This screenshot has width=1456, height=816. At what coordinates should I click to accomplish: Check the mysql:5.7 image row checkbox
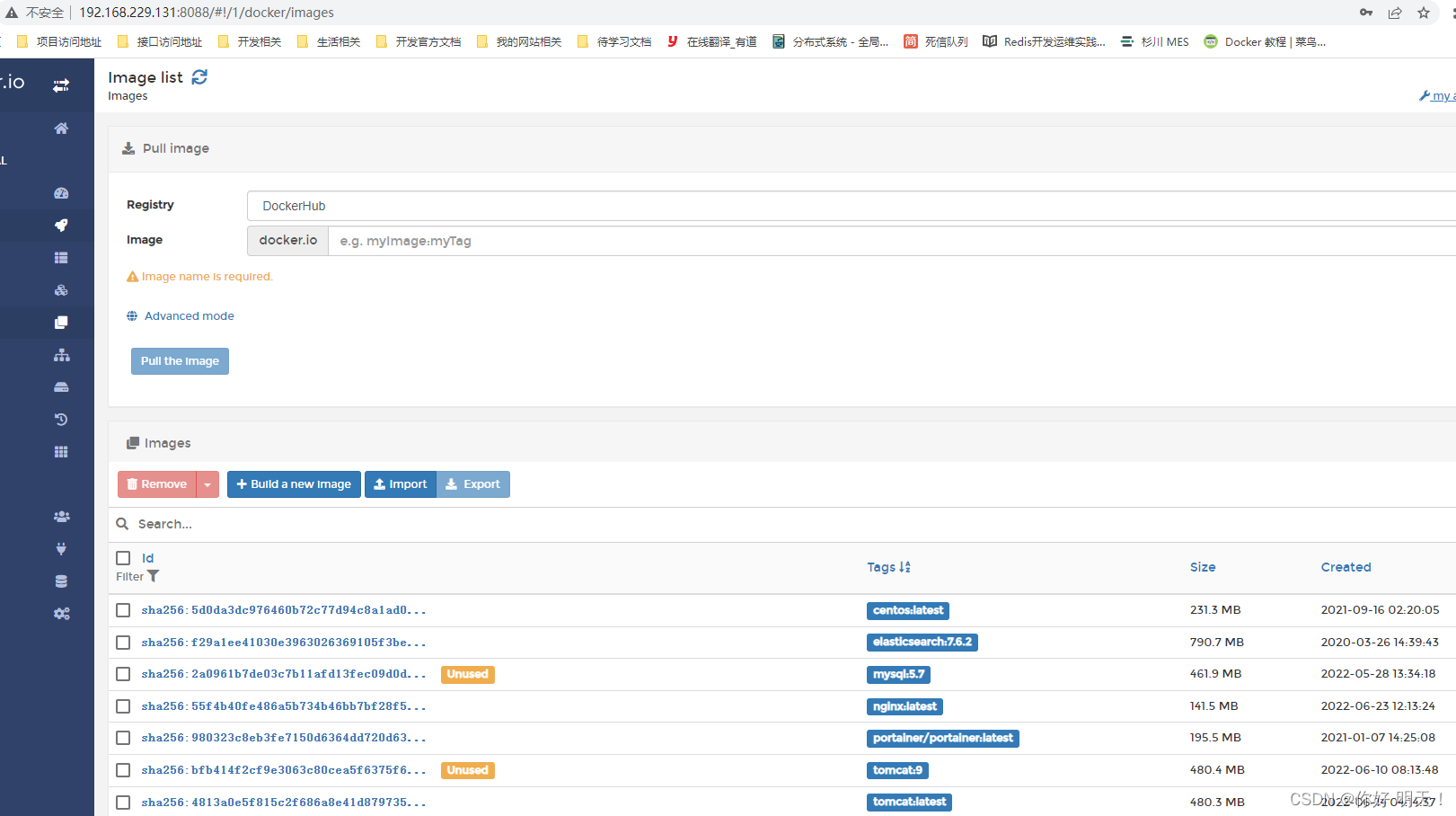(123, 674)
